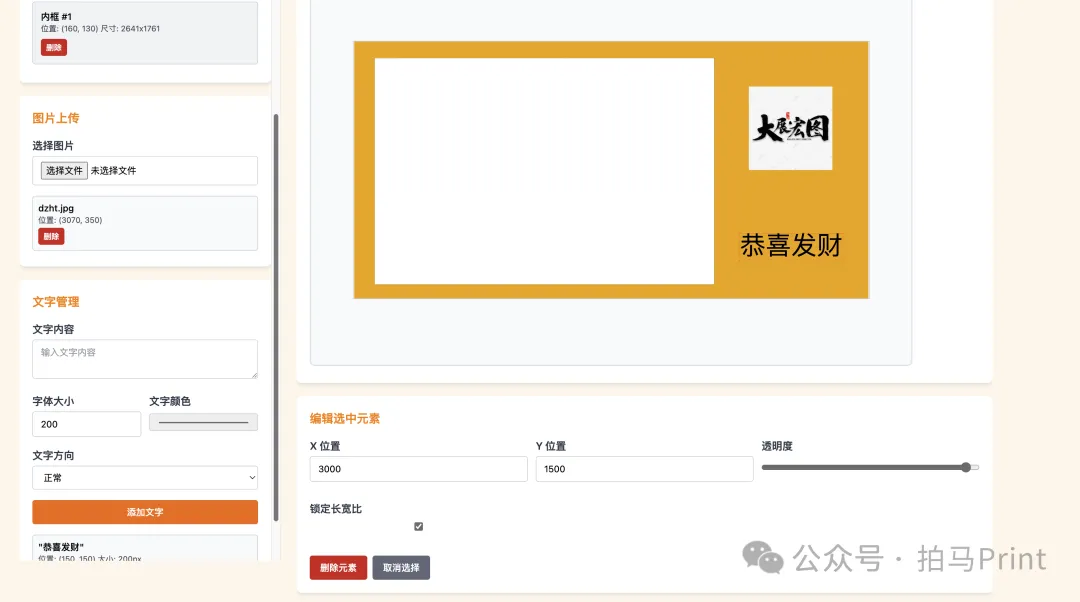Screen dimensions: 1080x602
Task: Click the white inner frame on canvas
Action: point(544,171)
